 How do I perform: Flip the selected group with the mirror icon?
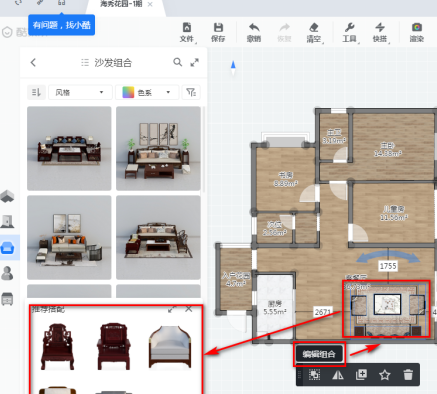click(338, 375)
